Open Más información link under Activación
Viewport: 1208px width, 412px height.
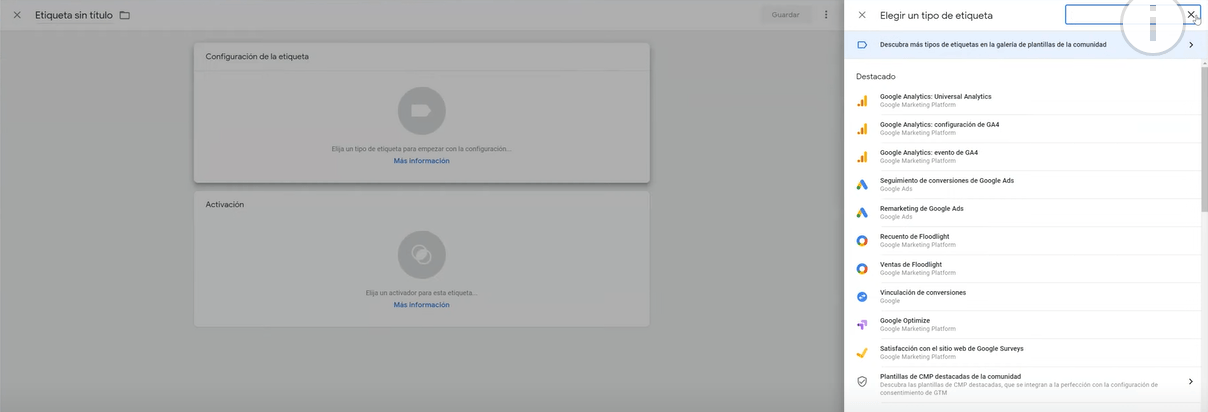coord(421,305)
